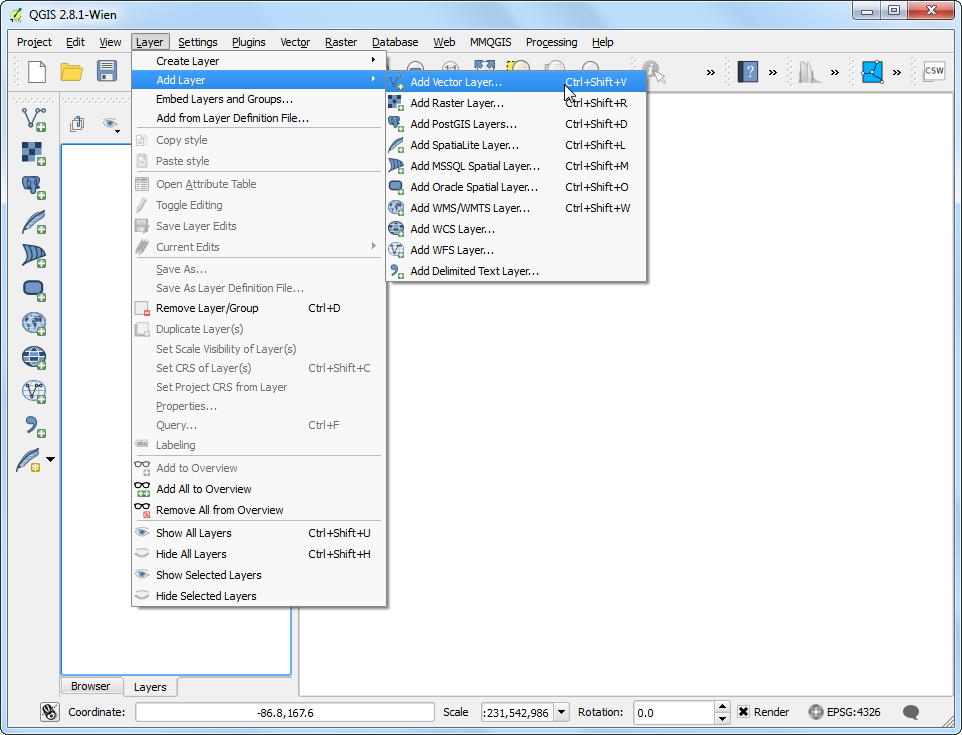Expand toolbar overflow chevron left of CSW icon

pos(897,72)
